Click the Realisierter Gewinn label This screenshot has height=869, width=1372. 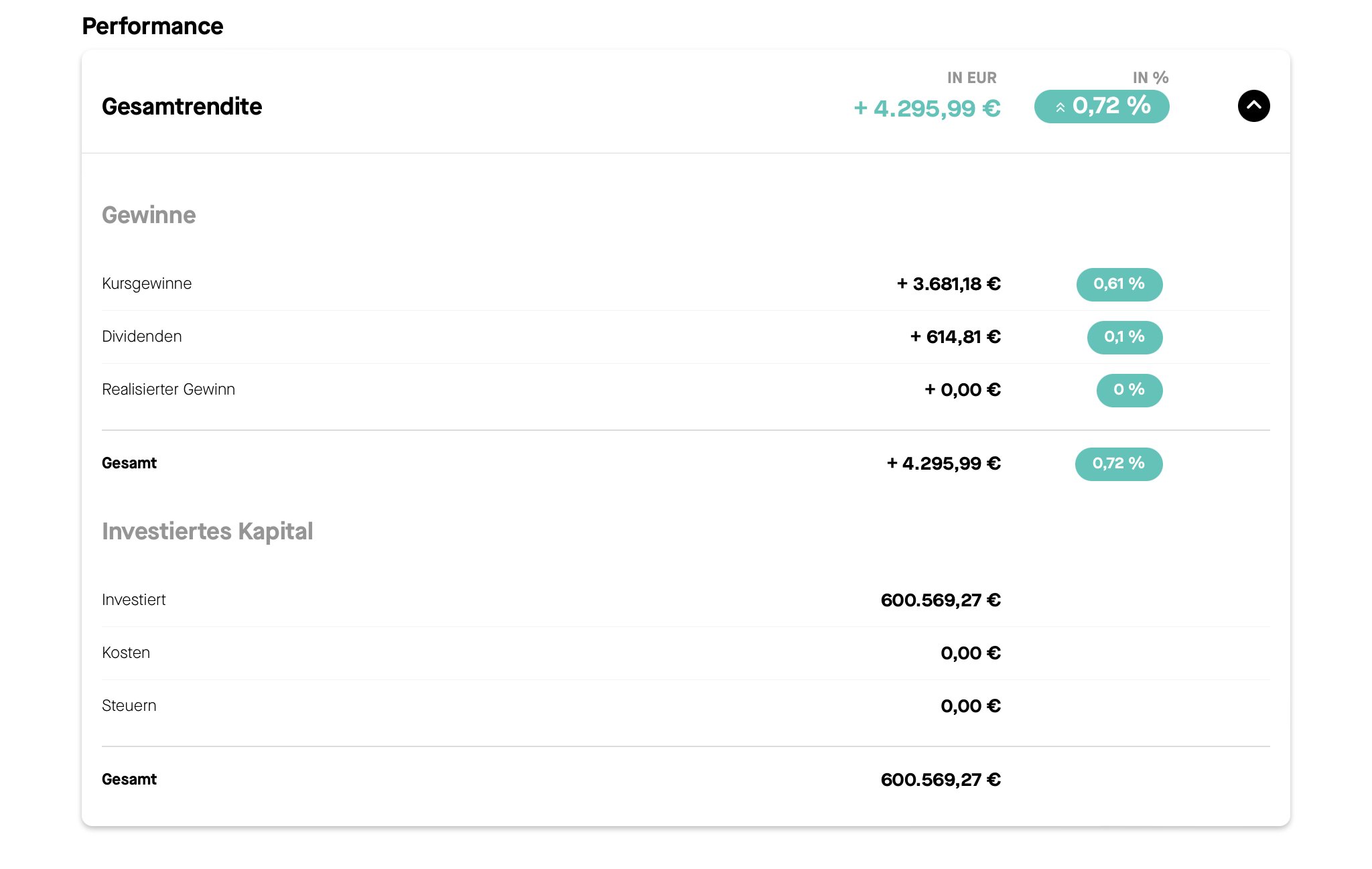[168, 389]
